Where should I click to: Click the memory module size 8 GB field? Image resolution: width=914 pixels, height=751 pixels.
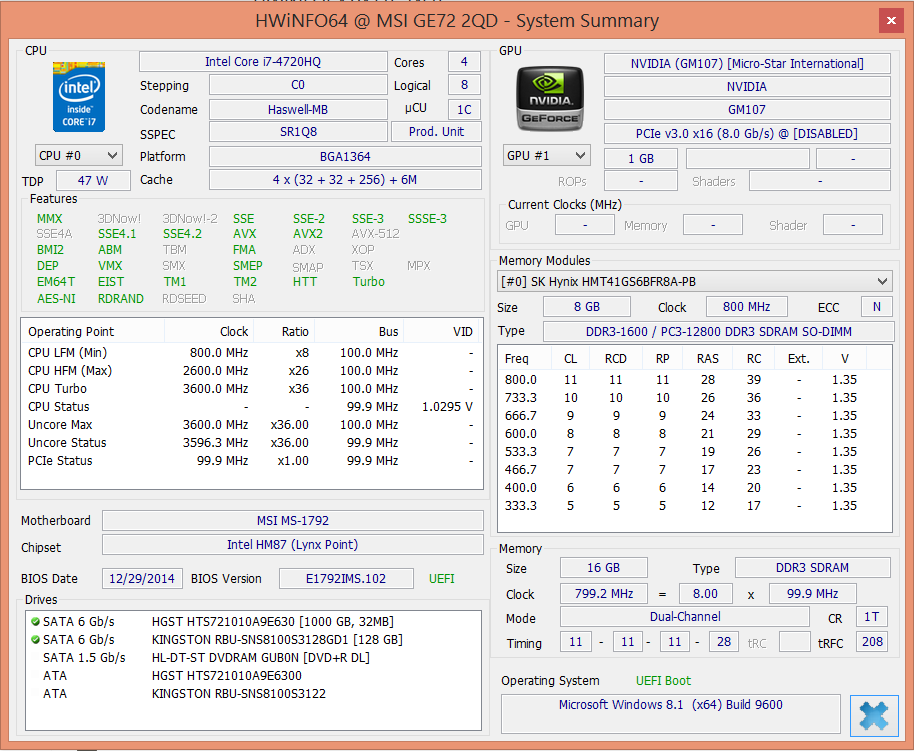click(586, 307)
